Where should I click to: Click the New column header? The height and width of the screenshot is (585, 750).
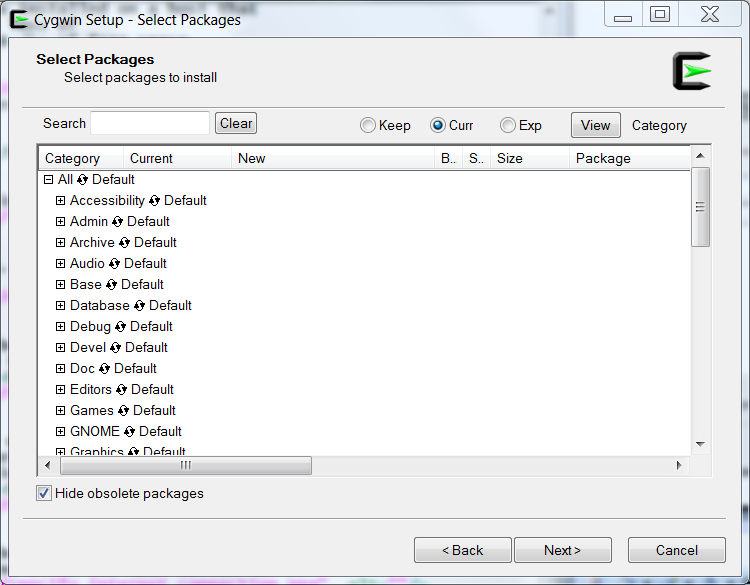pos(333,158)
